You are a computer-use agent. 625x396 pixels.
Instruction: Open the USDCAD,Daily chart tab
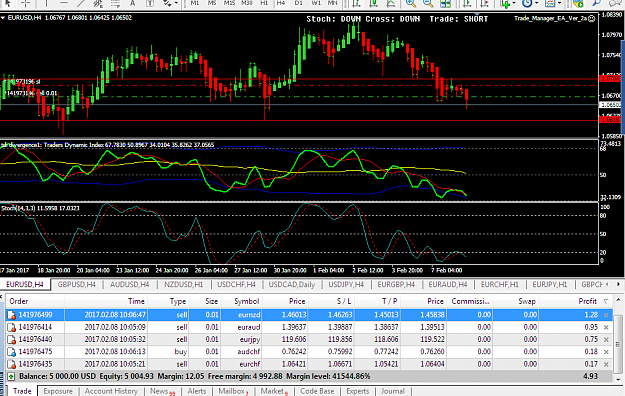coord(292,284)
